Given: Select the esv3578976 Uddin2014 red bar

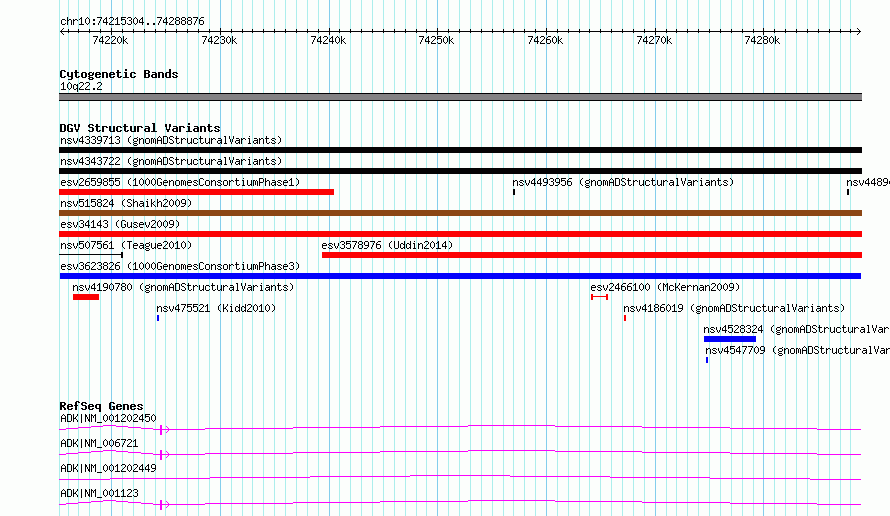Looking at the screenshot, I should tap(592, 255).
